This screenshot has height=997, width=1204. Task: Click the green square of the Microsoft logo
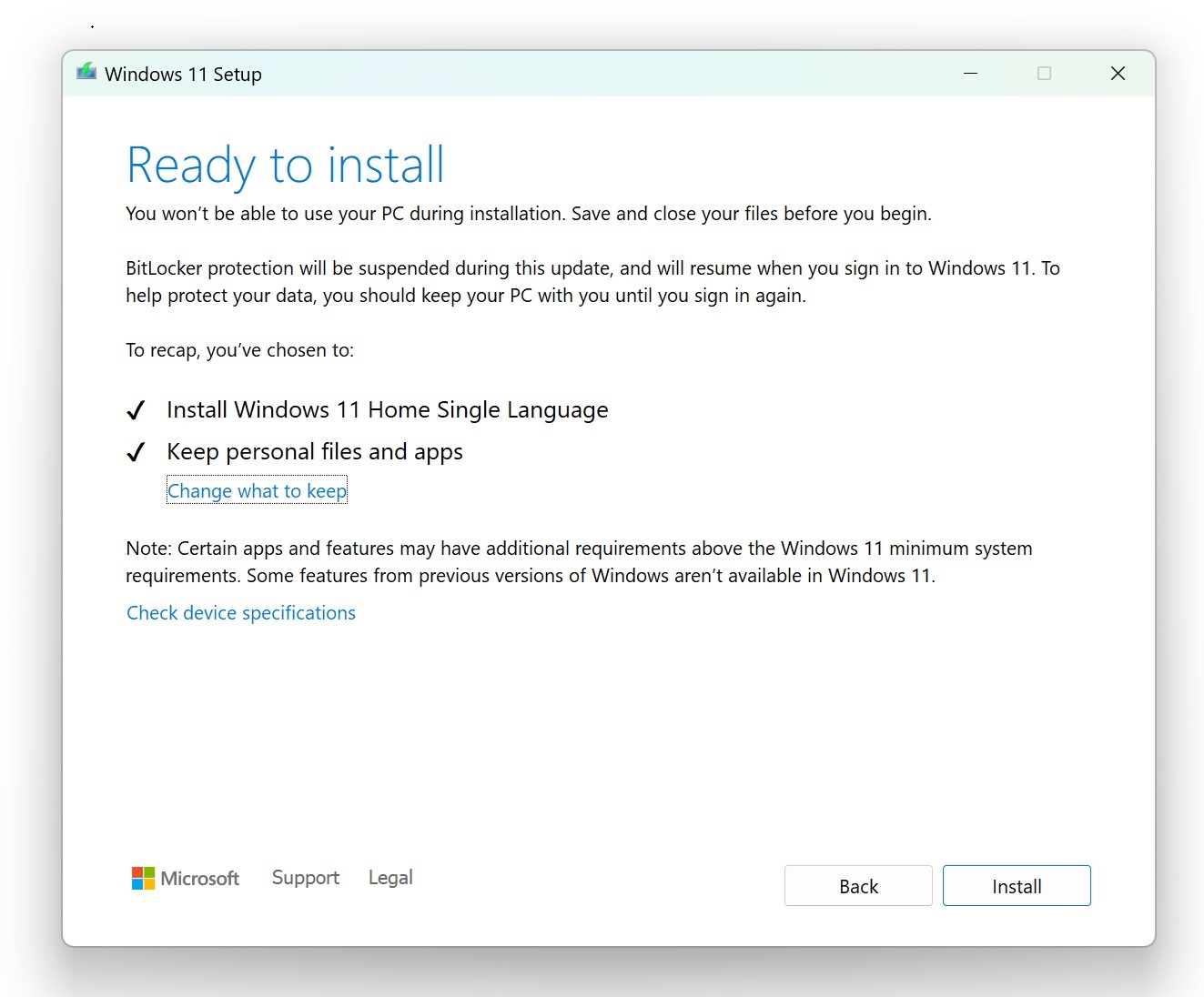[x=150, y=871]
